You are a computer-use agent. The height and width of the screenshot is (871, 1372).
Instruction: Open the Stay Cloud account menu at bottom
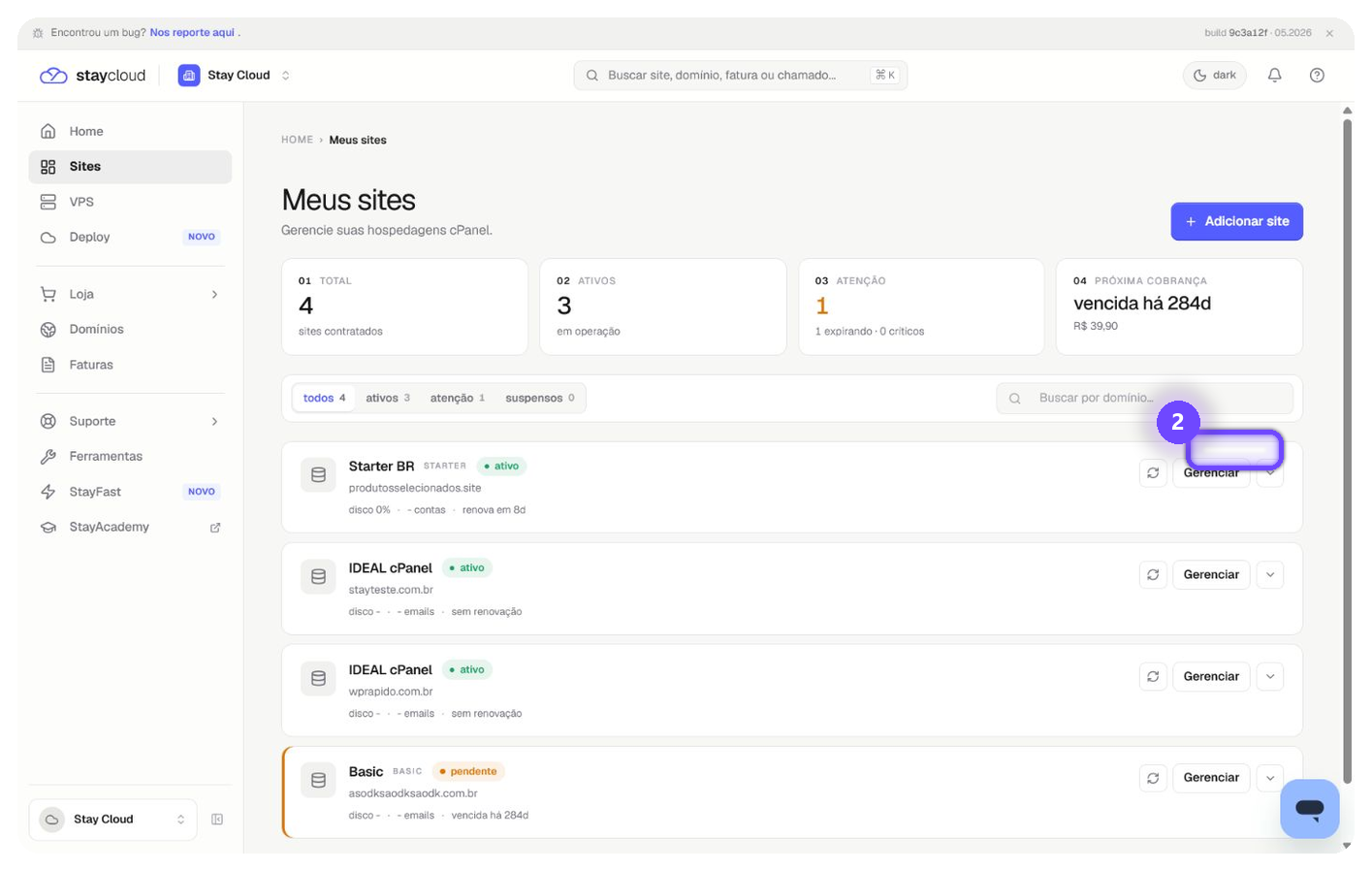point(112,820)
